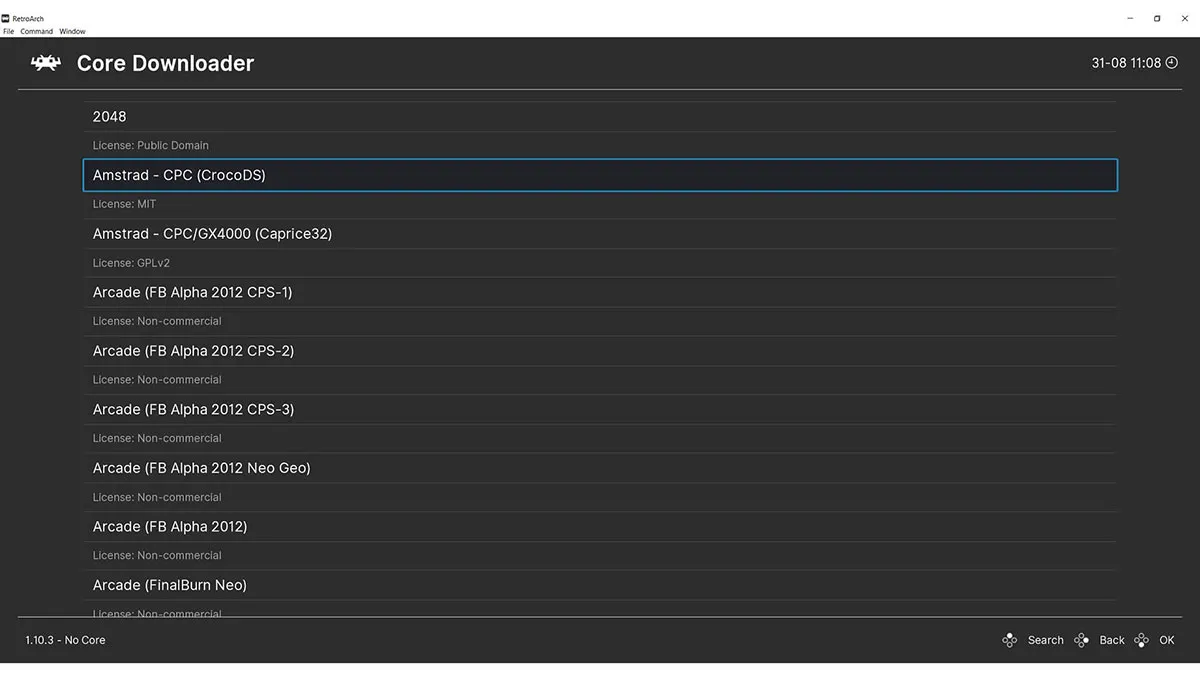The width and height of the screenshot is (1200, 675).
Task: Click the OK gamepad button icon
Action: coord(1141,640)
